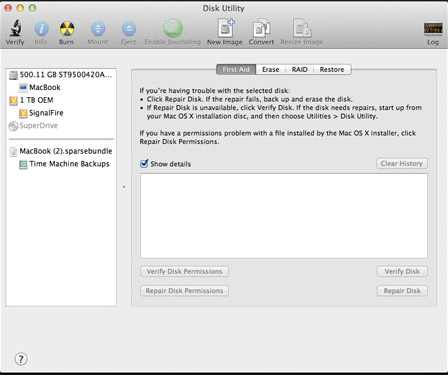The height and width of the screenshot is (375, 448).
Task: Close the Disk Utility window
Action: pyautogui.click(x=8, y=8)
